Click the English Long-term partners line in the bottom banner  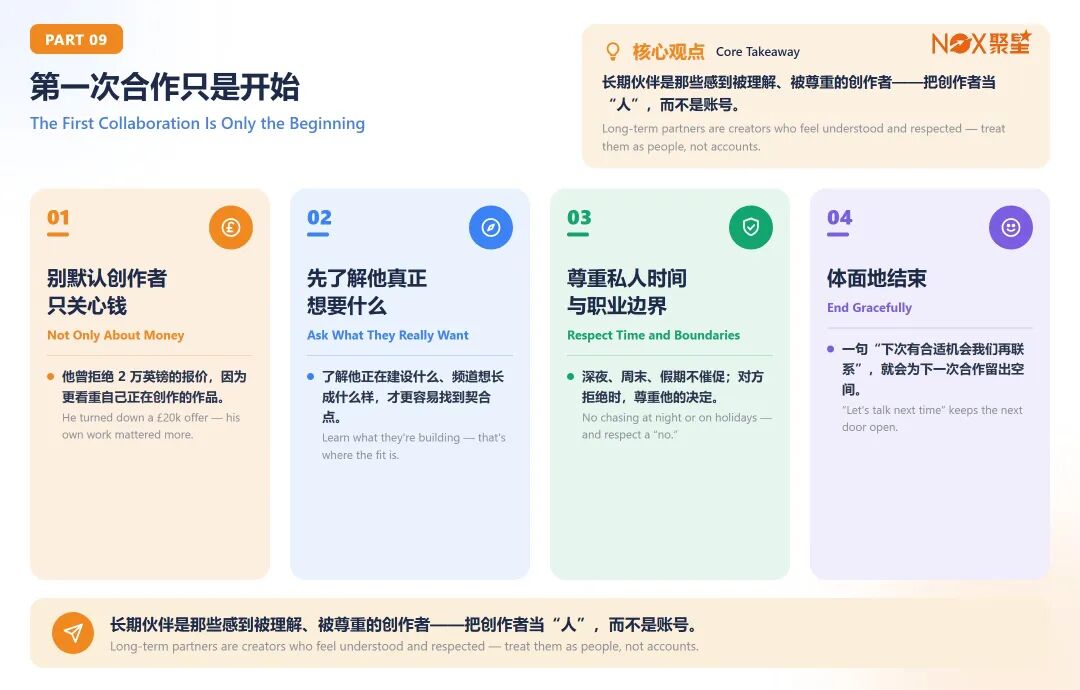(404, 647)
